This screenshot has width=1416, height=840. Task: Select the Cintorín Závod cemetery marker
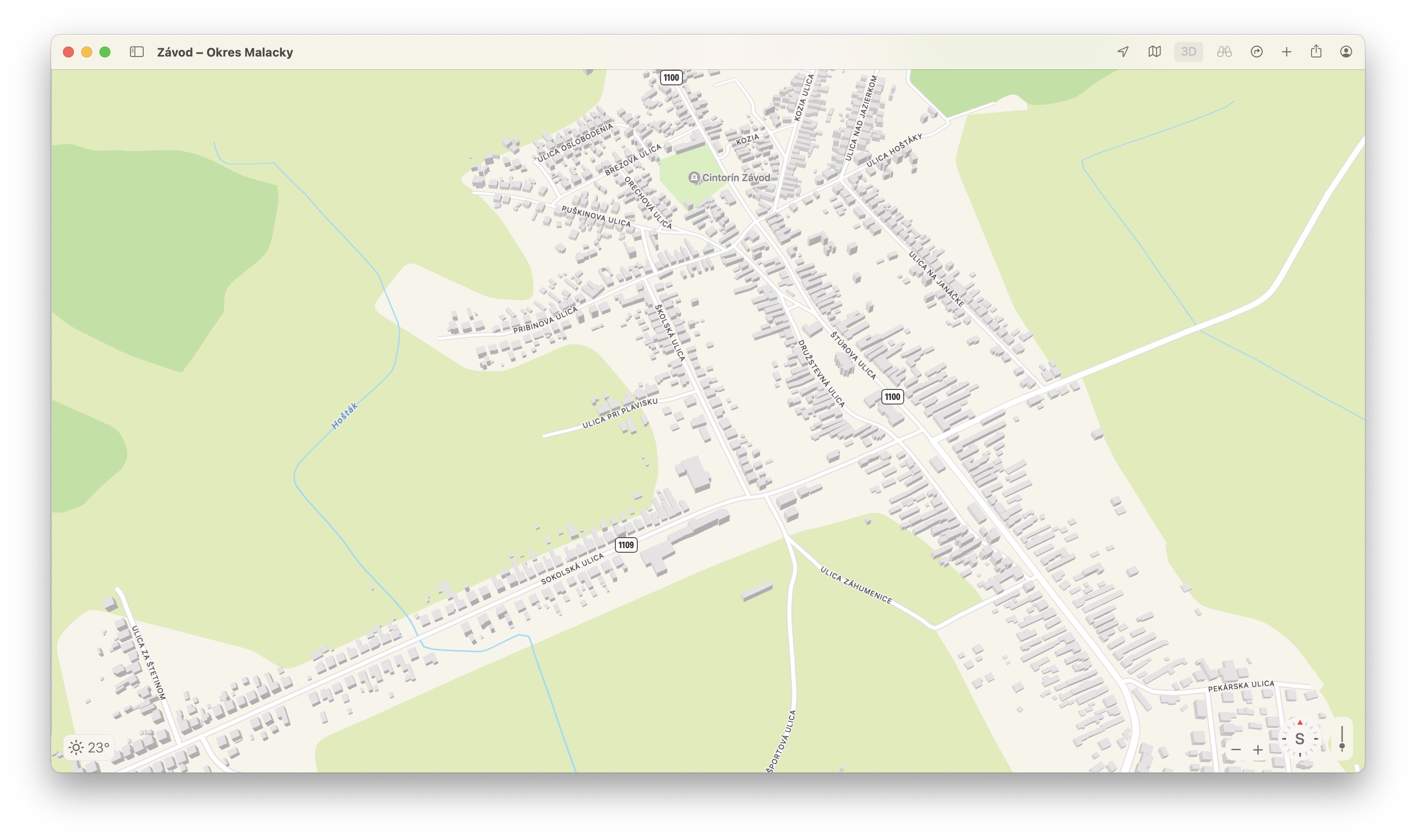[x=696, y=176]
